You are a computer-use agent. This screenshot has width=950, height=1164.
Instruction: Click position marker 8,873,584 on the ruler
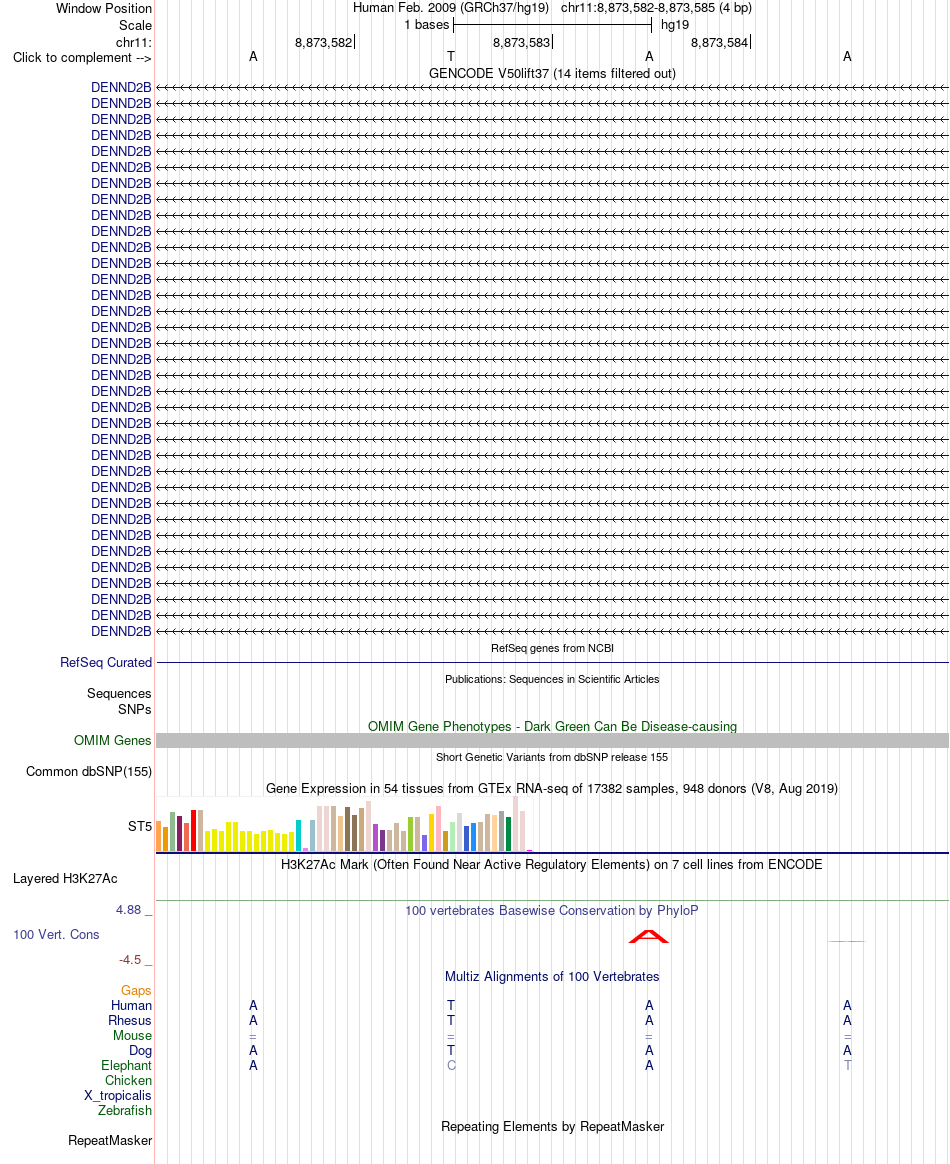pos(720,42)
